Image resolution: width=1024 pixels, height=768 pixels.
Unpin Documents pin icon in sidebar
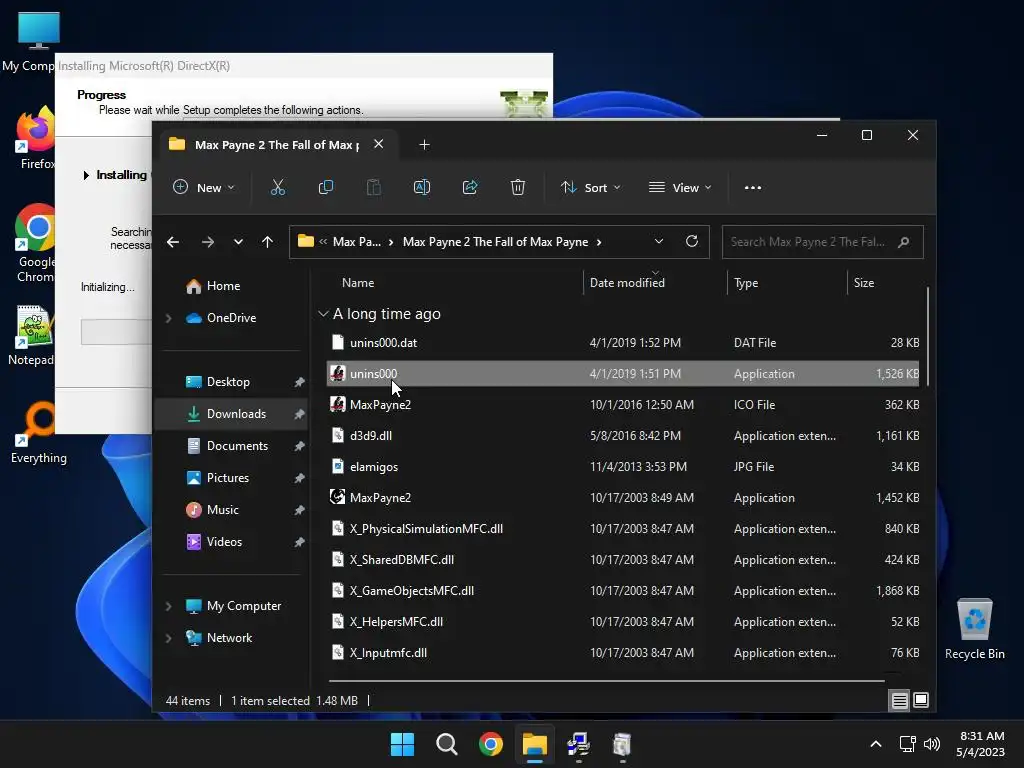pos(299,446)
